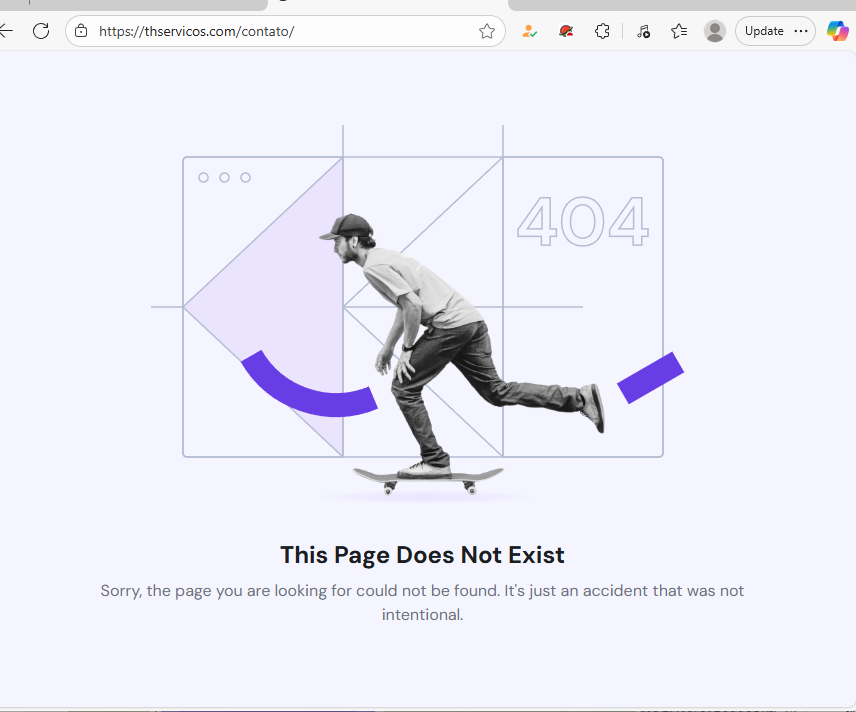View site information via the lock icon

pyautogui.click(x=81, y=31)
